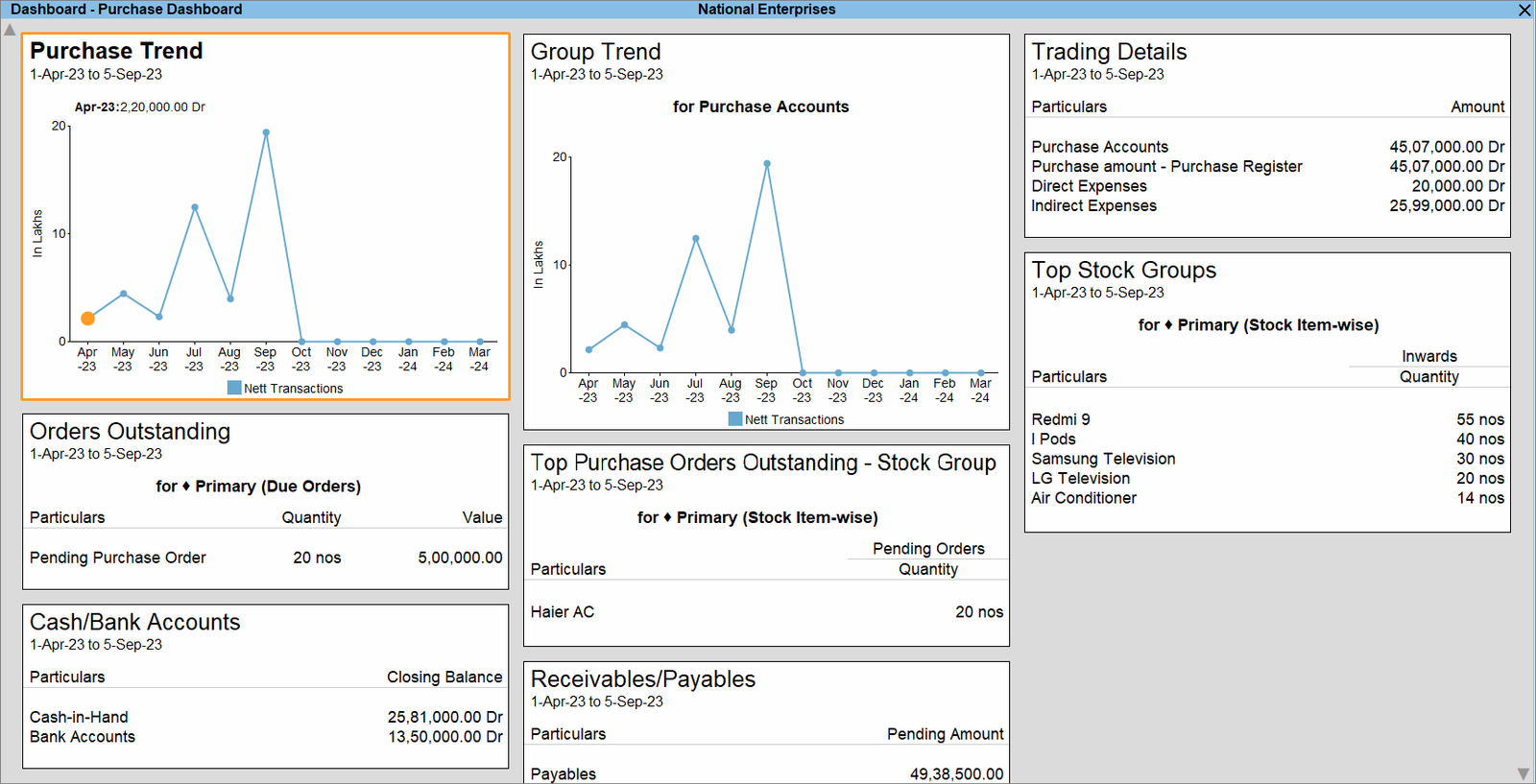
Task: Close the Purchase Dashboard with the X
Action: (1524, 10)
